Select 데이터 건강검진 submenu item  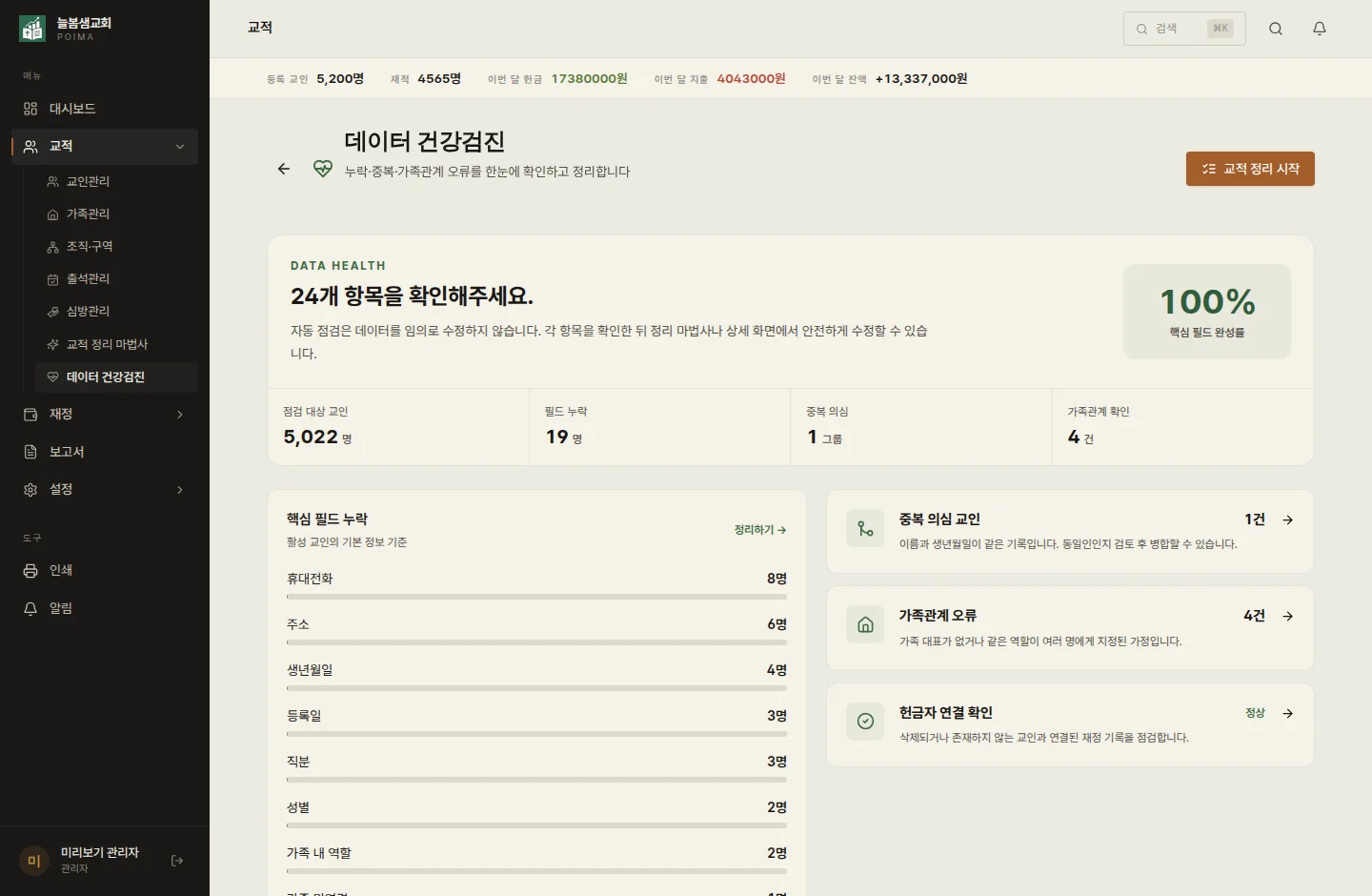116,377
